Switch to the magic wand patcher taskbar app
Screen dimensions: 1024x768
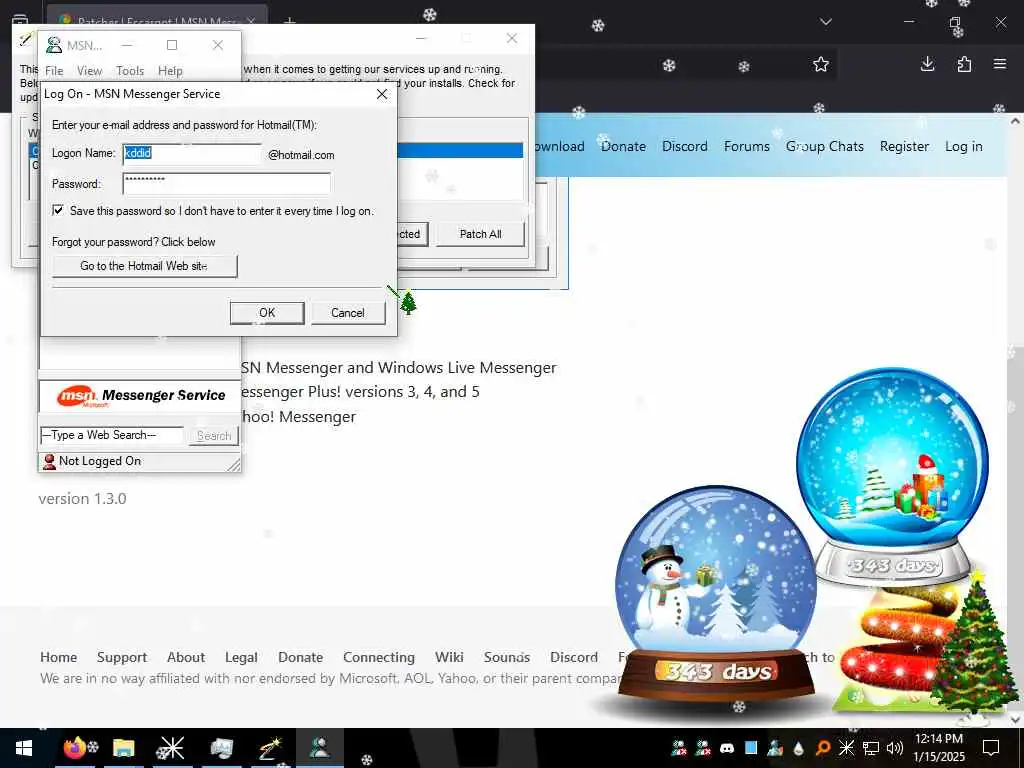pos(270,748)
